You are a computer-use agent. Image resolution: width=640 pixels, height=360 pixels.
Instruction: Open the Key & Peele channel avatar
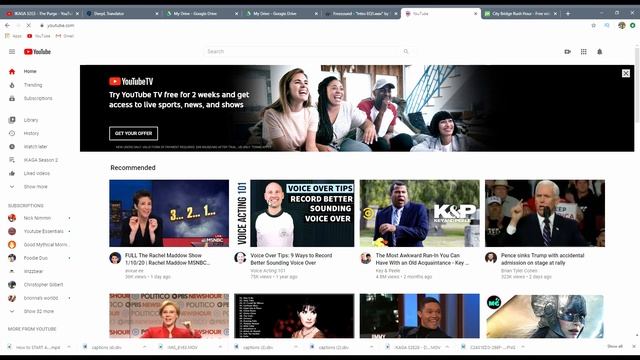(x=366, y=258)
